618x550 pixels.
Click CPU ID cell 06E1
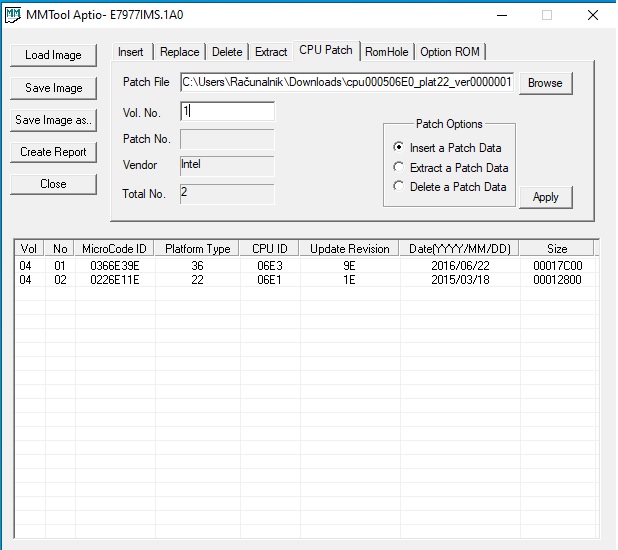[270, 280]
